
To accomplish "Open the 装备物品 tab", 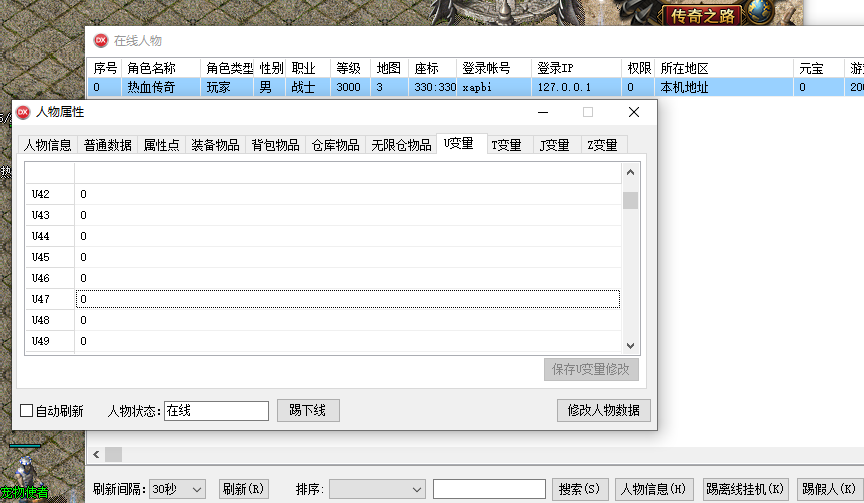I will [215, 145].
